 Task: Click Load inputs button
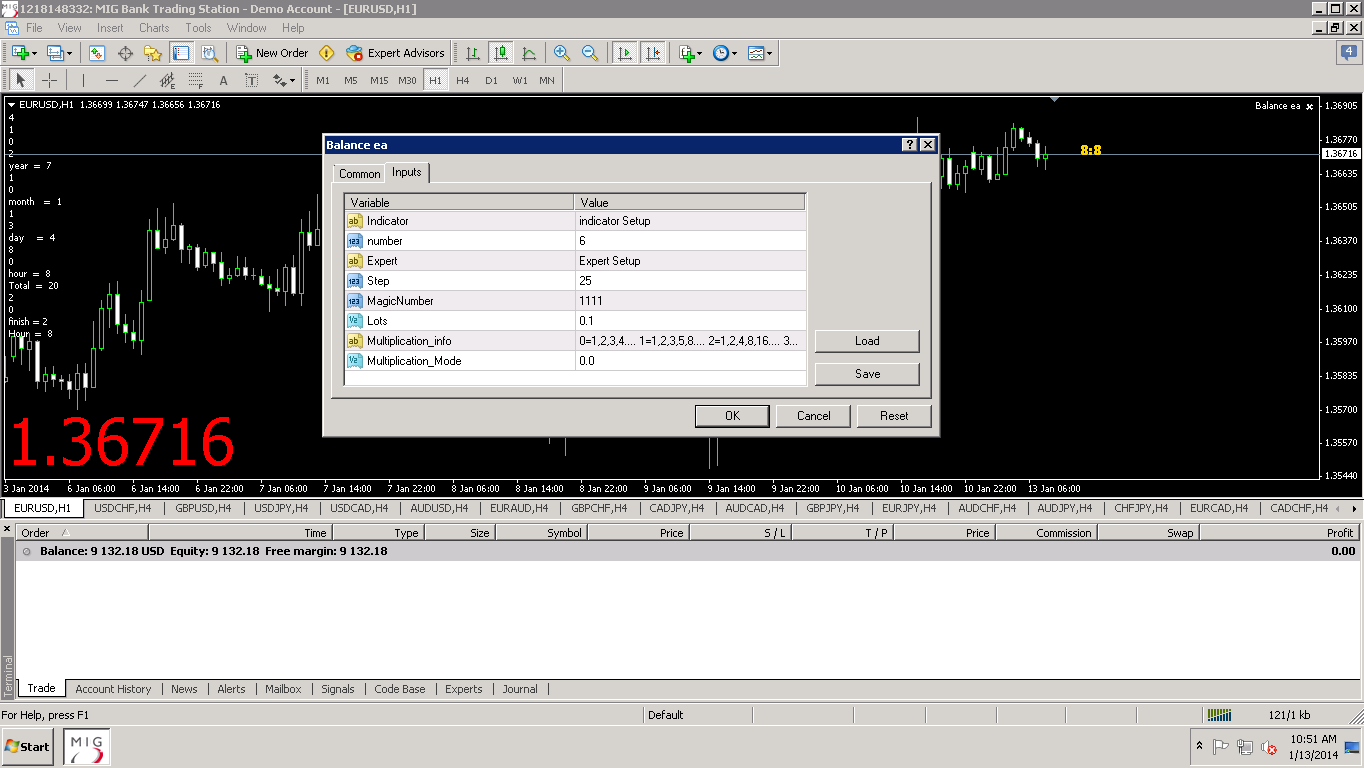pyautogui.click(x=867, y=341)
